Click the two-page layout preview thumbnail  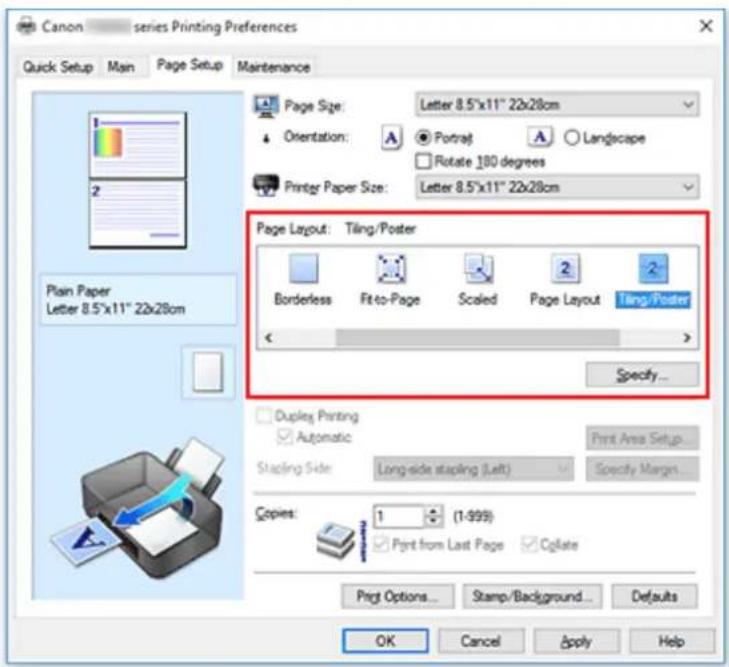(138, 180)
